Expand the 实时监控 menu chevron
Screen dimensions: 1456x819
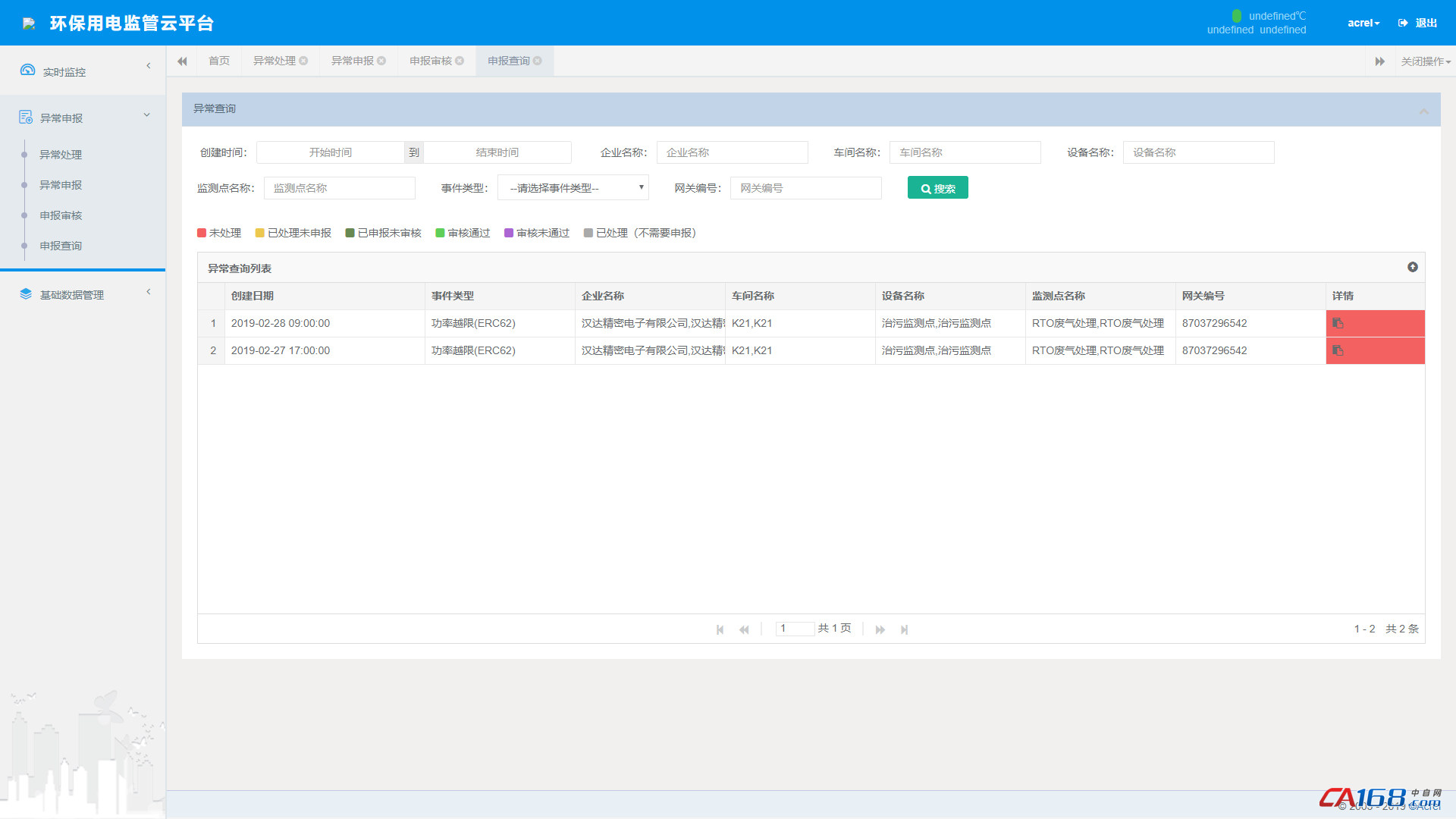(x=149, y=66)
